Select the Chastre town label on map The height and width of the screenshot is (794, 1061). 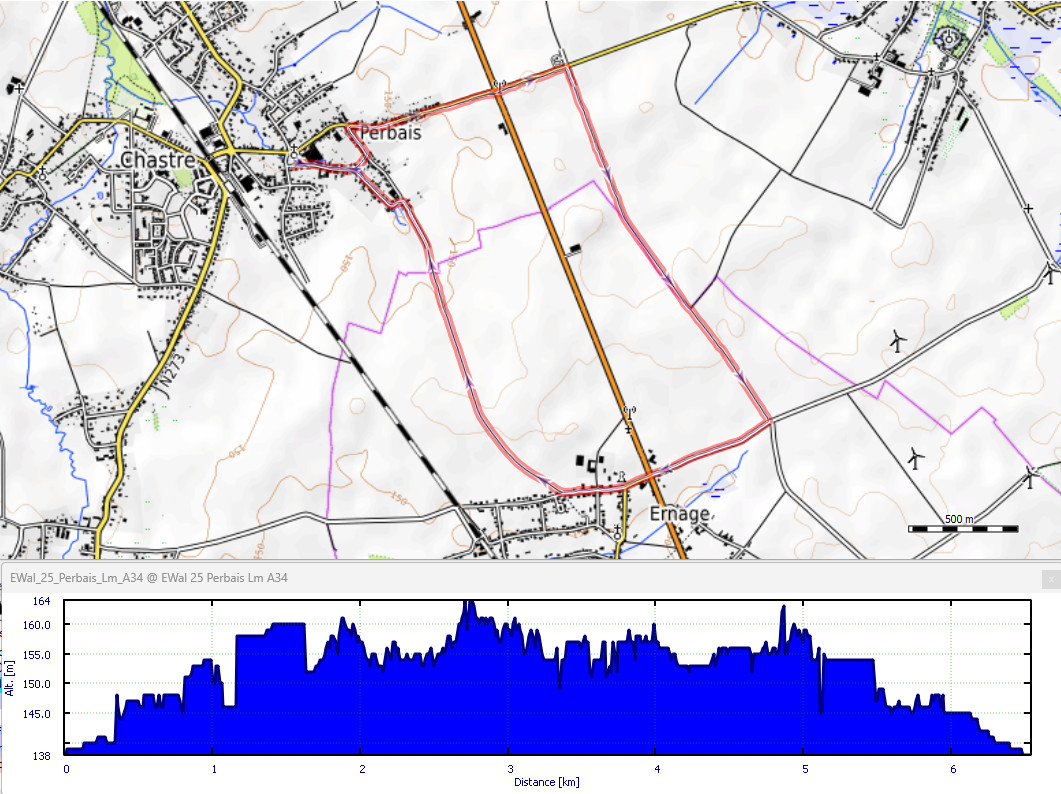(x=157, y=160)
